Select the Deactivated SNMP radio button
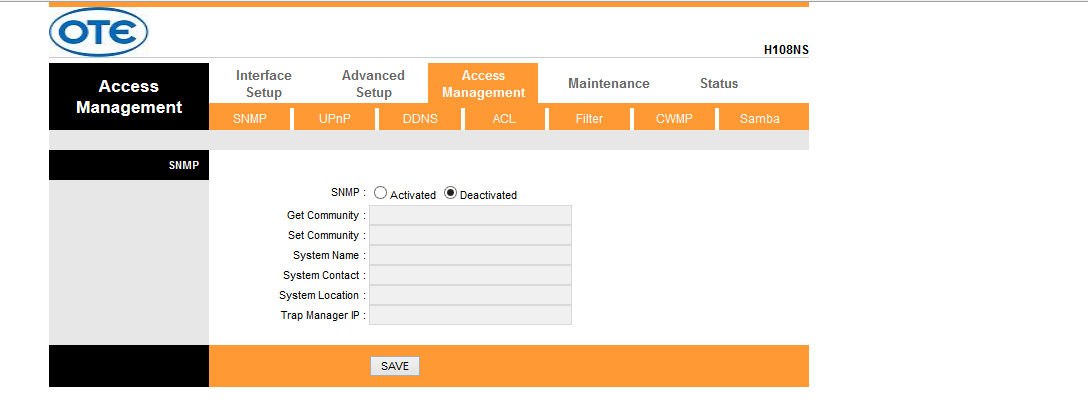 pos(450,193)
